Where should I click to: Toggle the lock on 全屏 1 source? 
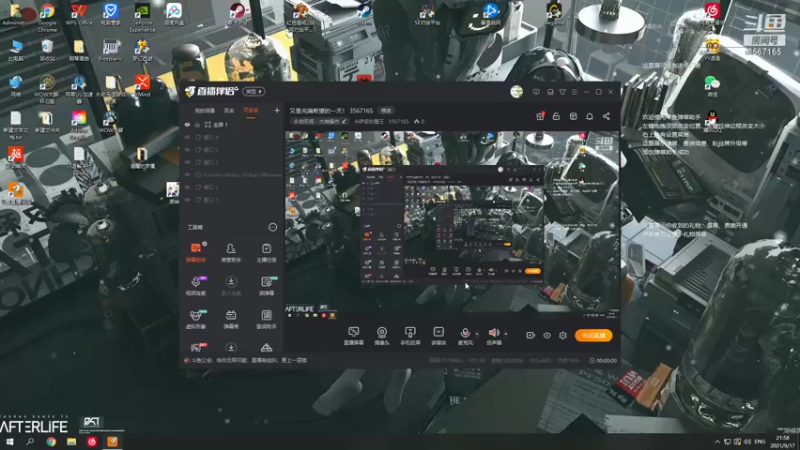click(197, 124)
